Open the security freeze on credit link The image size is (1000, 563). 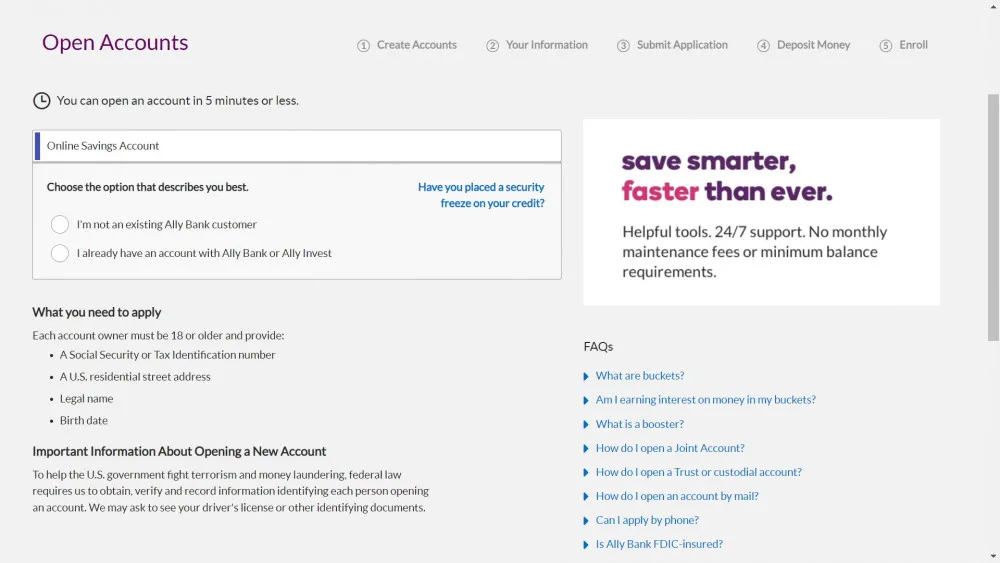482,195
